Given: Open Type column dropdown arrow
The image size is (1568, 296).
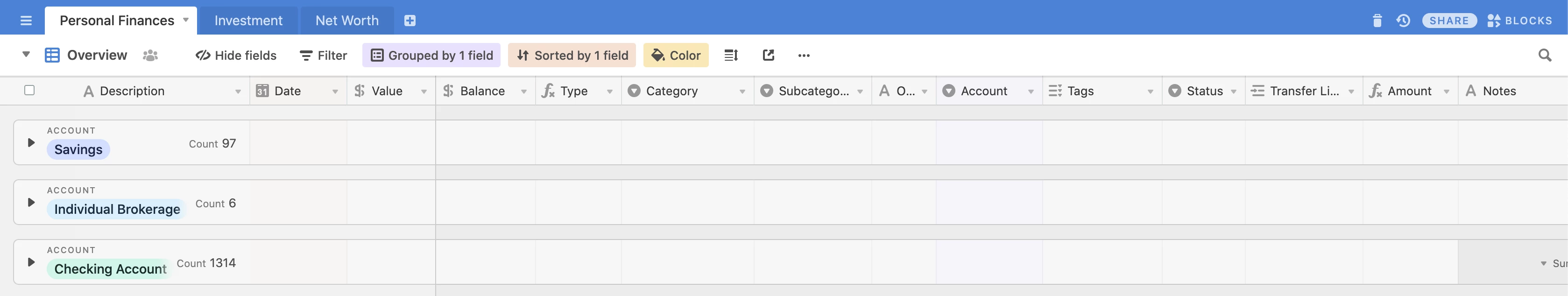Looking at the screenshot, I should coord(609,92).
